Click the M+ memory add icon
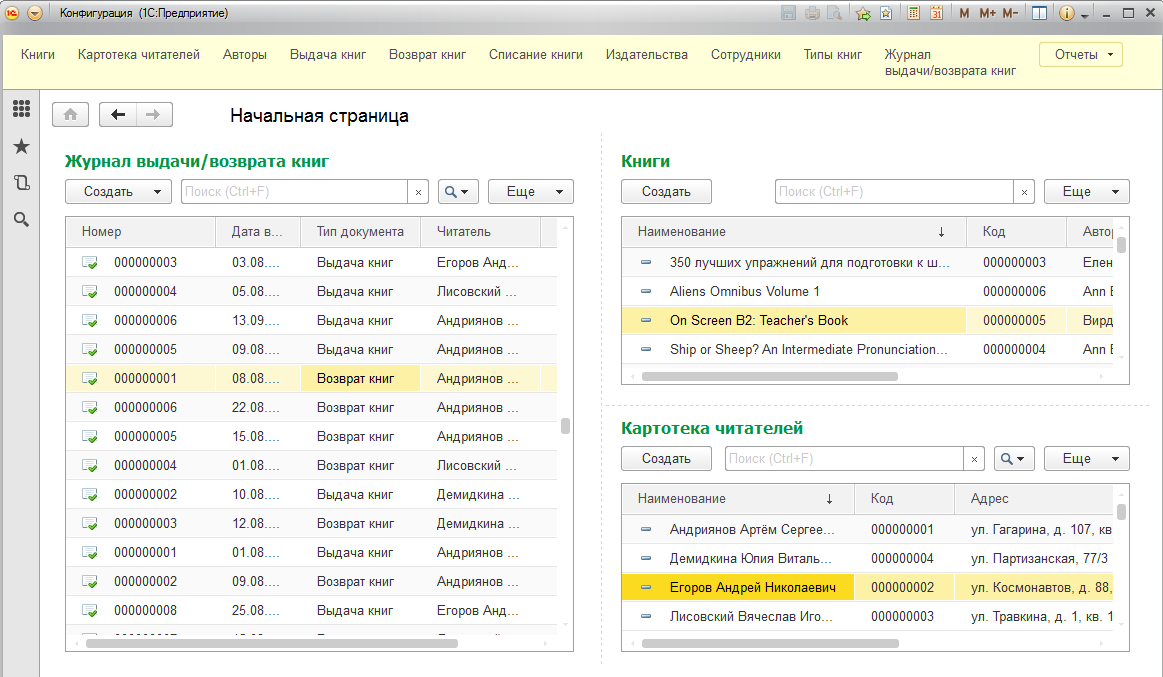This screenshot has height=677, width=1163. tap(986, 13)
